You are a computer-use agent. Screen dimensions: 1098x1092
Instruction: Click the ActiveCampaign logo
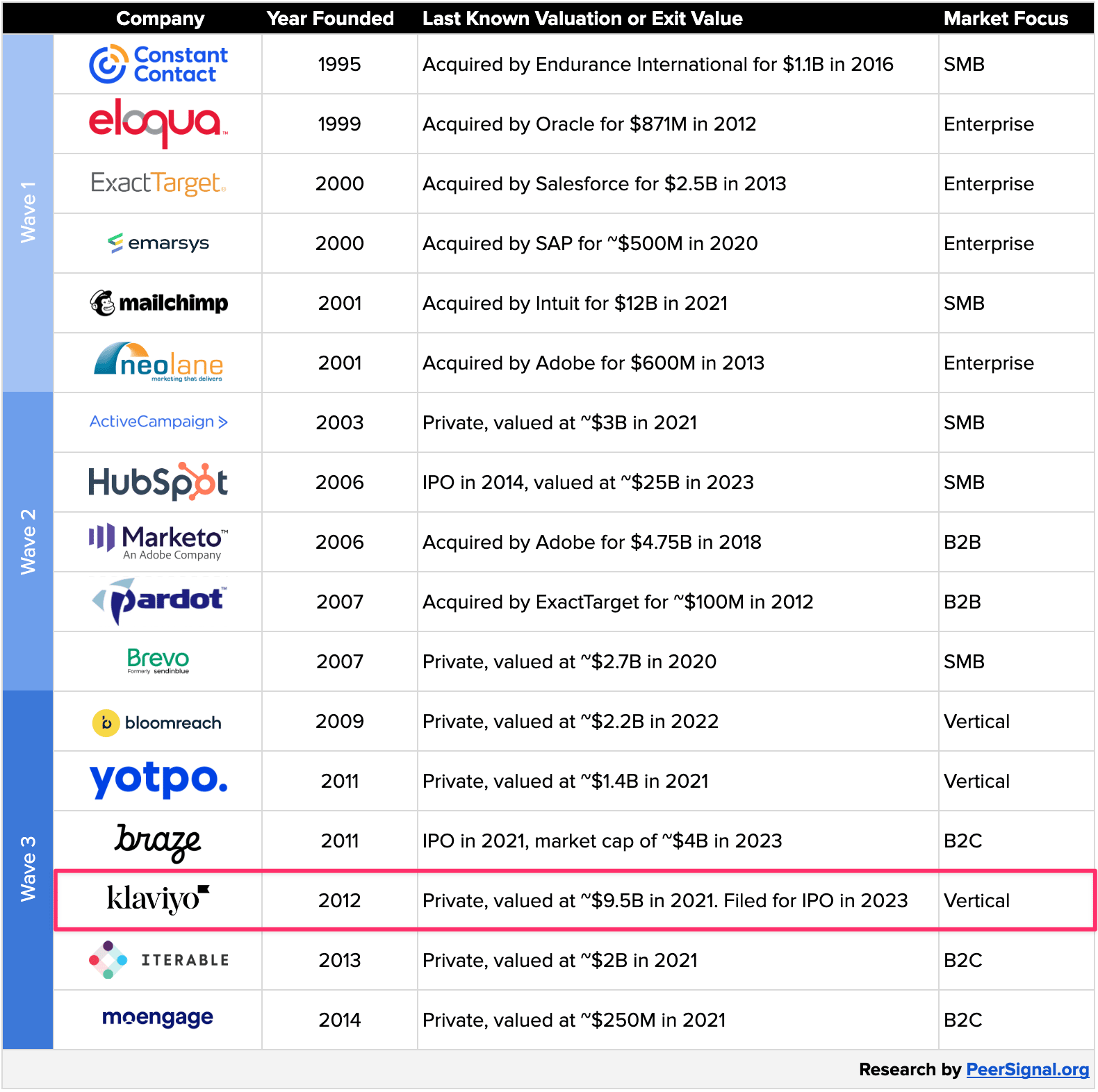158,422
